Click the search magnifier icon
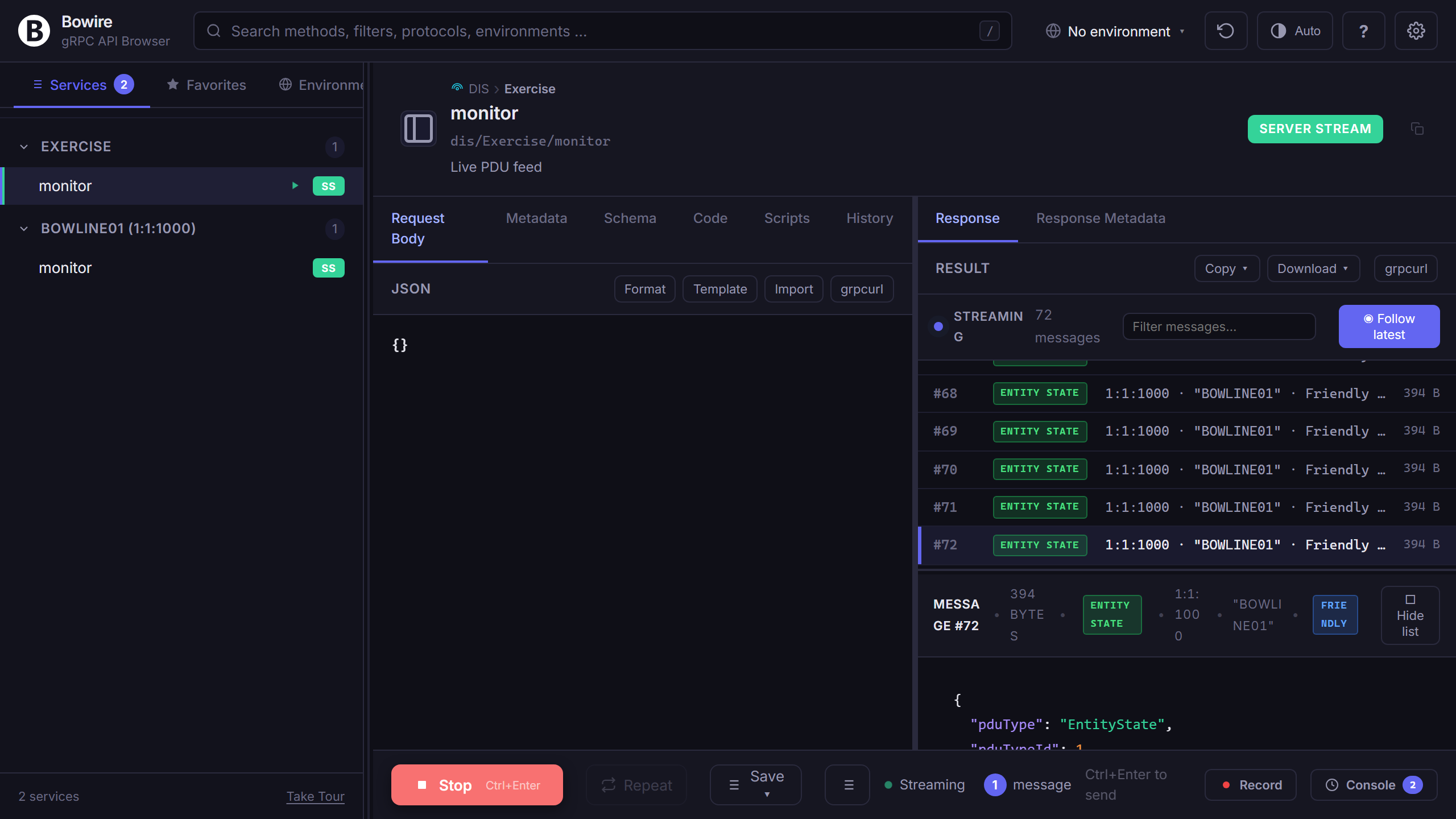The height and width of the screenshot is (819, 1456). click(214, 31)
